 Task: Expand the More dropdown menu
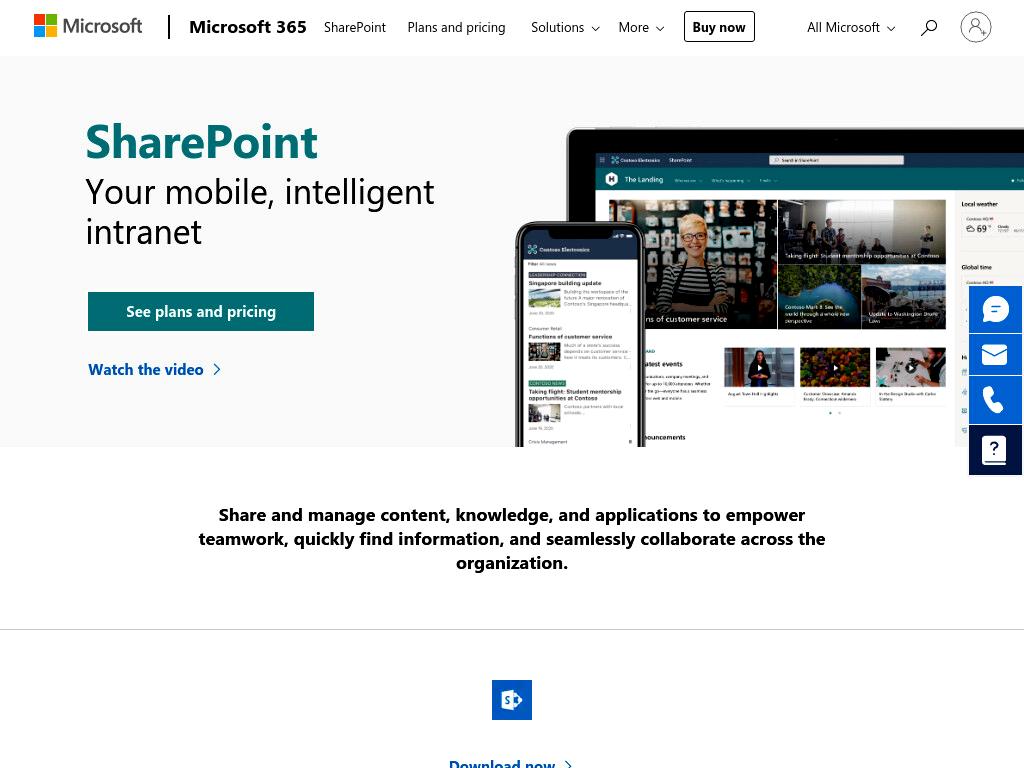click(x=641, y=27)
